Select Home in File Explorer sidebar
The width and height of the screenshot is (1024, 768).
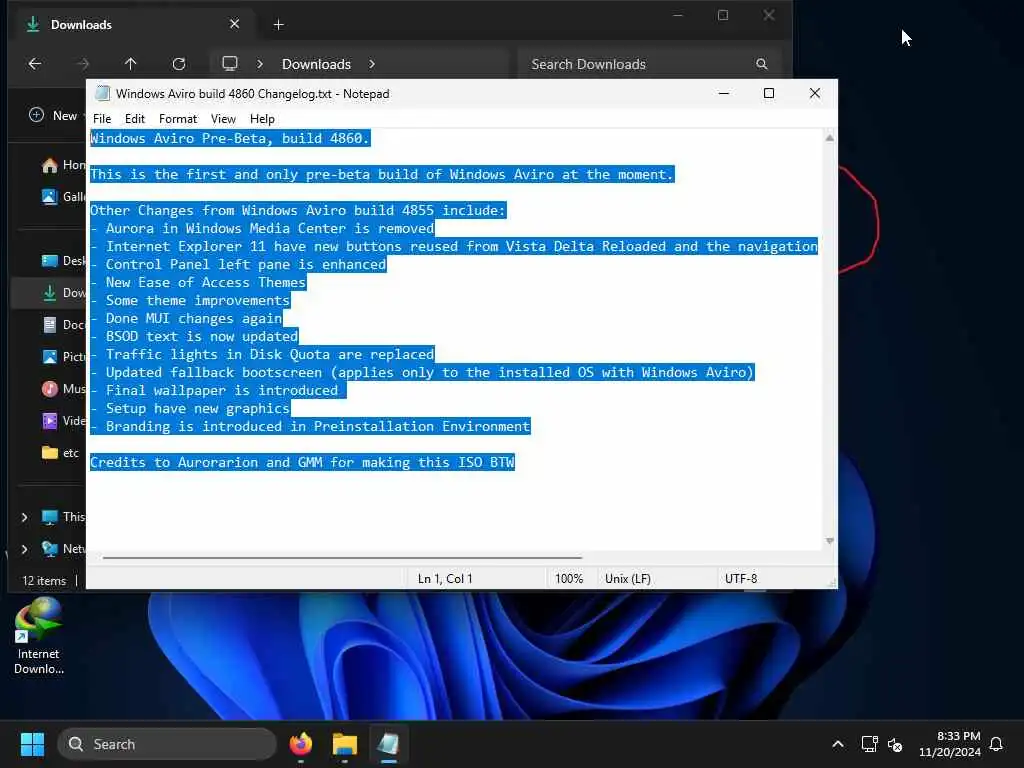click(x=63, y=165)
